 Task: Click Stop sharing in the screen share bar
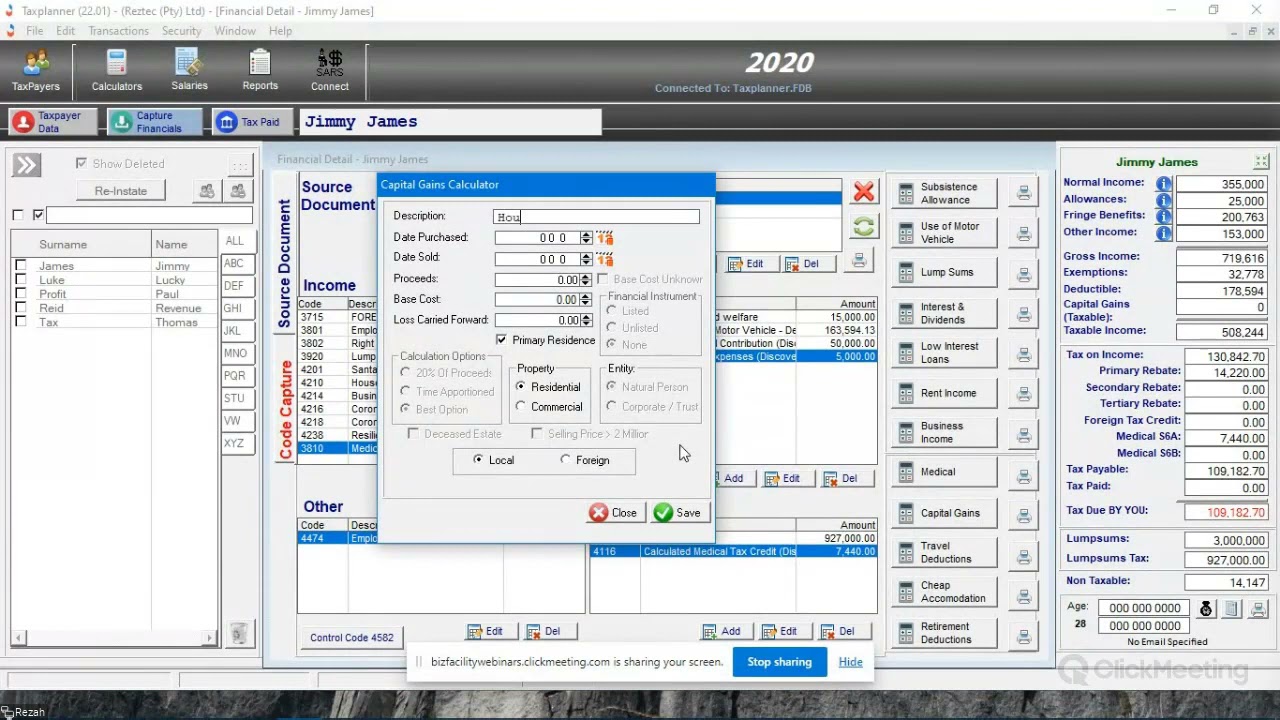[x=779, y=662]
